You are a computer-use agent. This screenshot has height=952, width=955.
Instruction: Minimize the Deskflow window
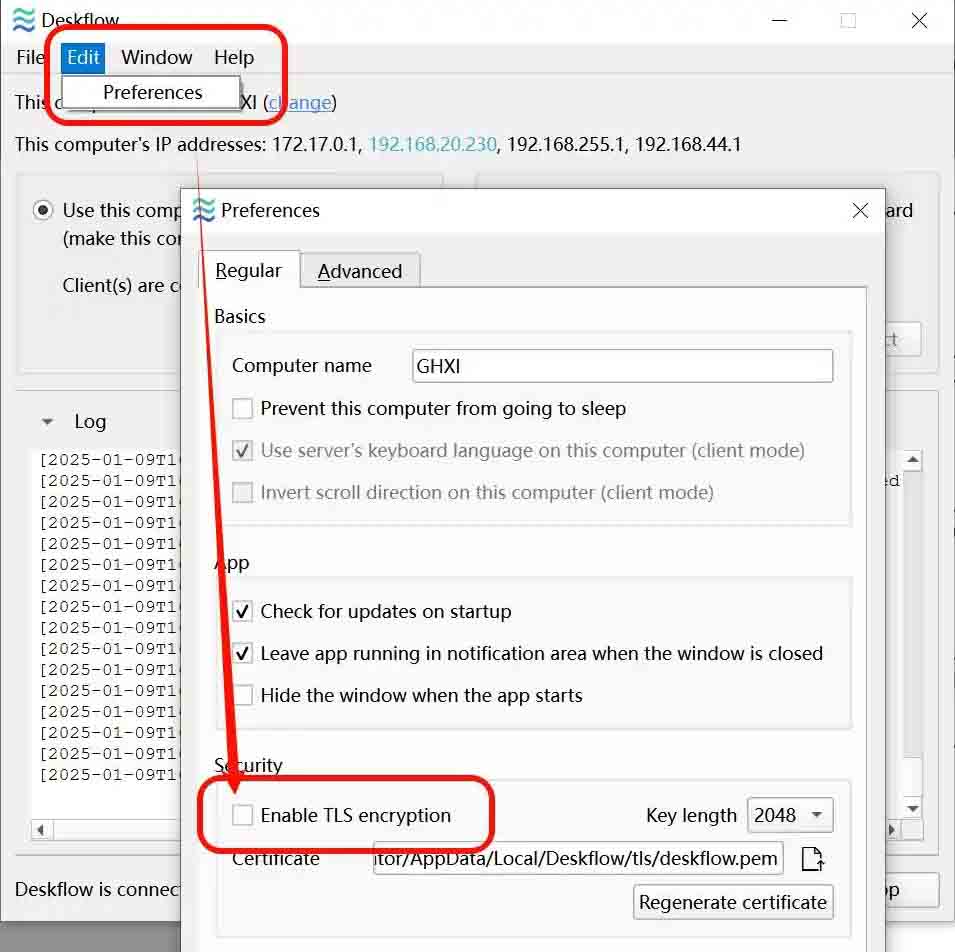[780, 20]
